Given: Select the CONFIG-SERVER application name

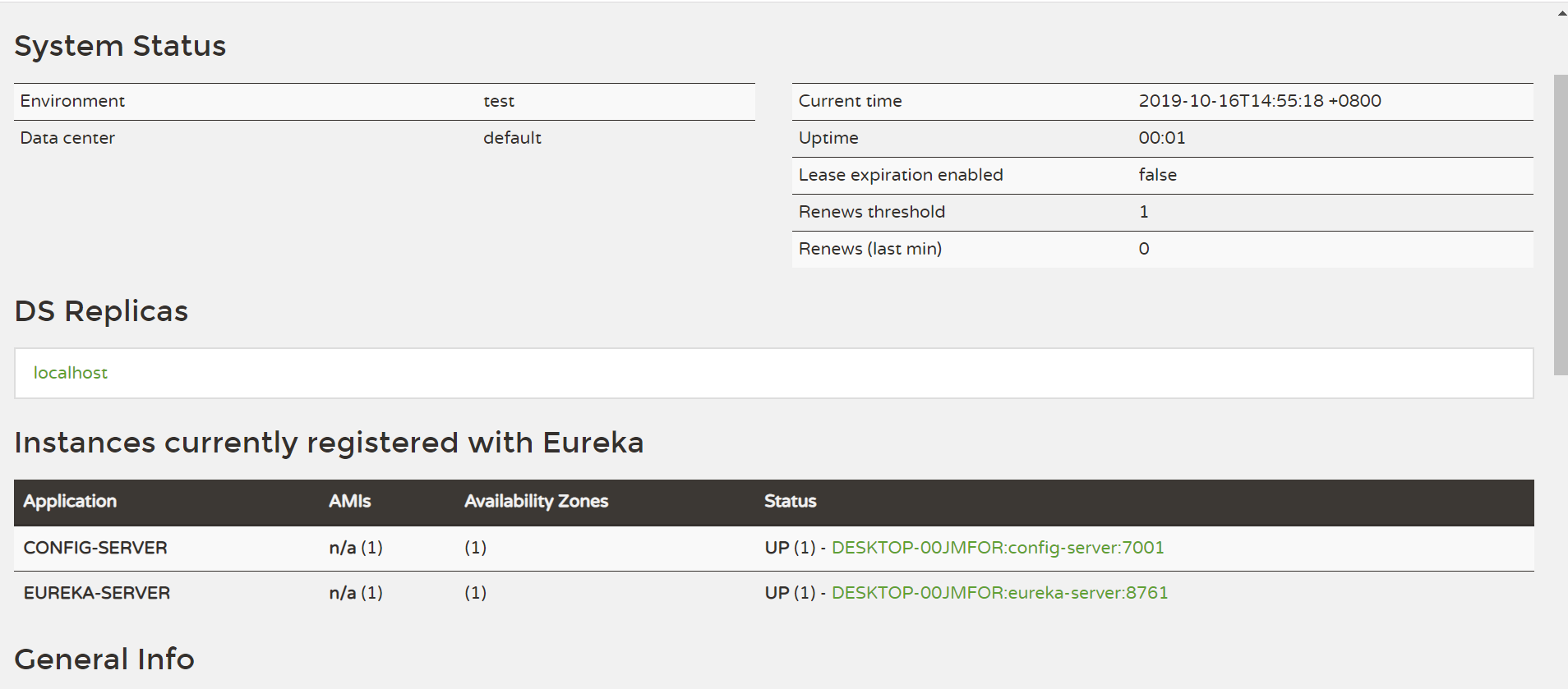Looking at the screenshot, I should click(x=95, y=548).
